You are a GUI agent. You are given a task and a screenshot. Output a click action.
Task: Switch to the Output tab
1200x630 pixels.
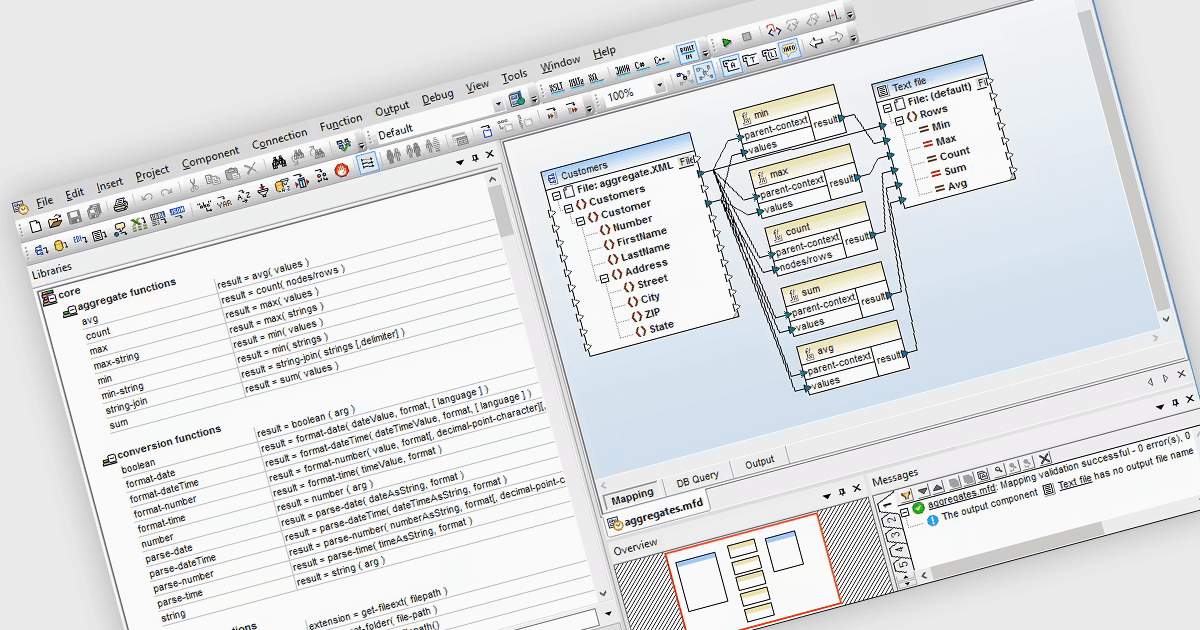tap(759, 462)
